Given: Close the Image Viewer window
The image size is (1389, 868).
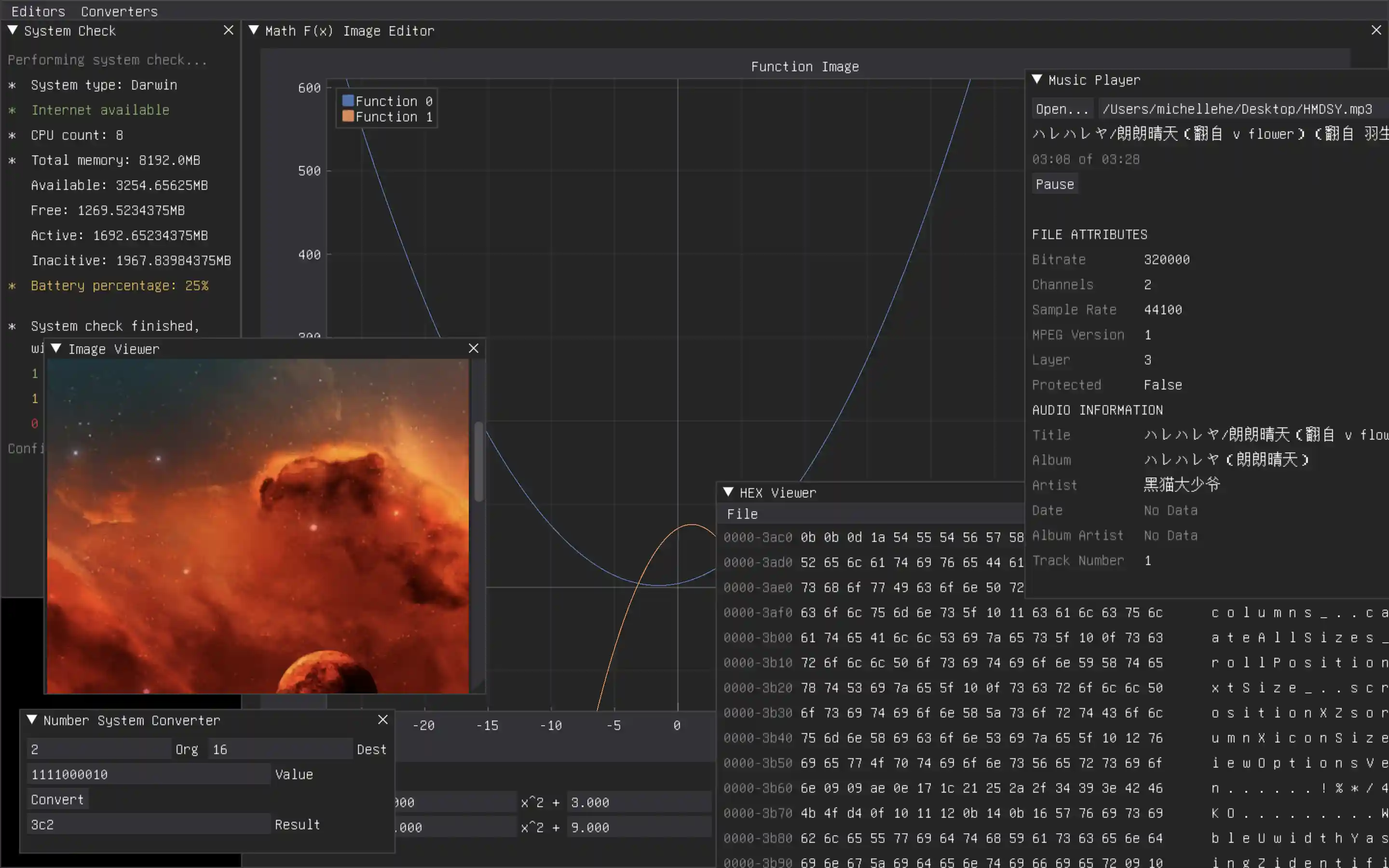Looking at the screenshot, I should (473, 349).
